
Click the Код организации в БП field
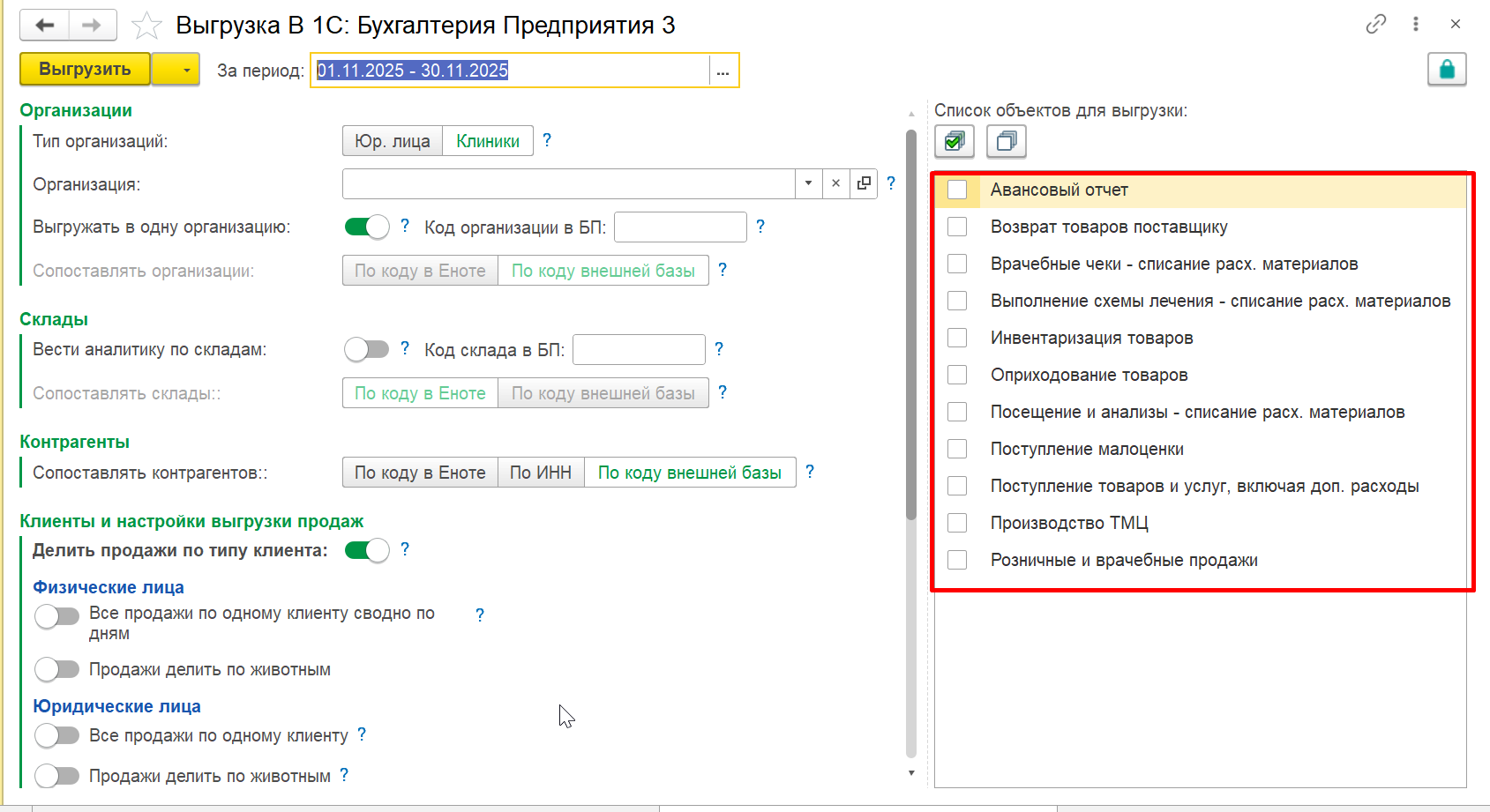[x=680, y=227]
